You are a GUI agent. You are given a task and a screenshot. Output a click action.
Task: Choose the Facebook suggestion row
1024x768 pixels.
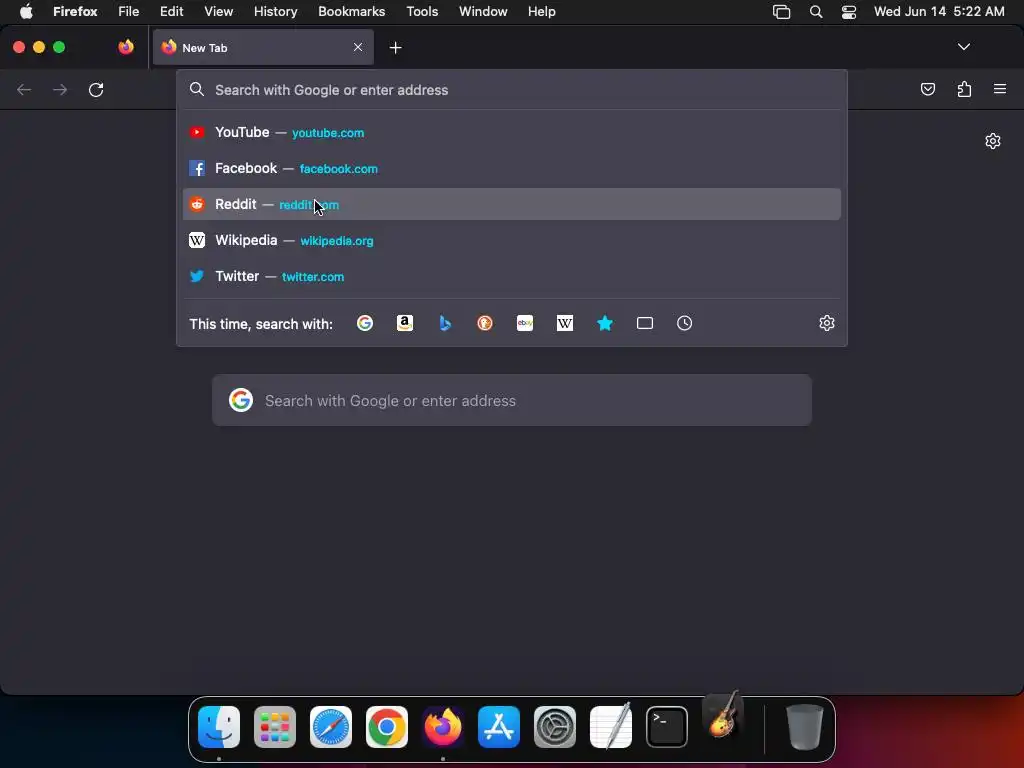(x=512, y=168)
